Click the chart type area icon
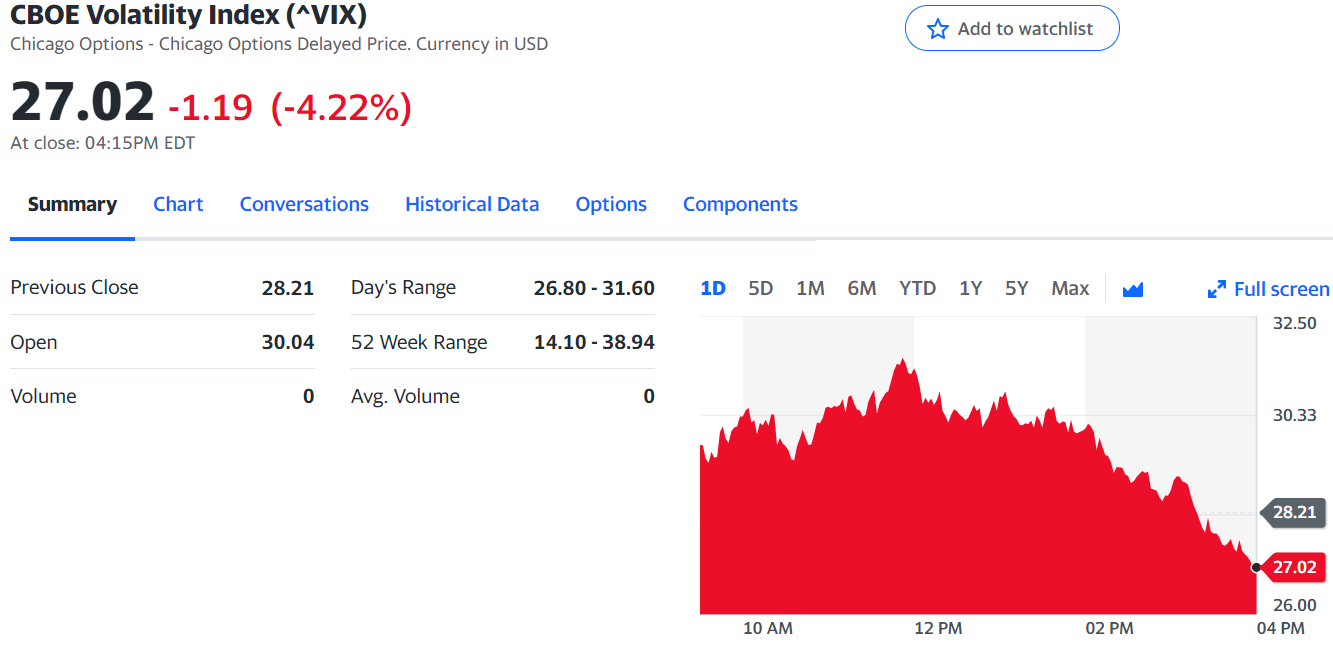The width and height of the screenshot is (1333, 647). pyautogui.click(x=1133, y=289)
